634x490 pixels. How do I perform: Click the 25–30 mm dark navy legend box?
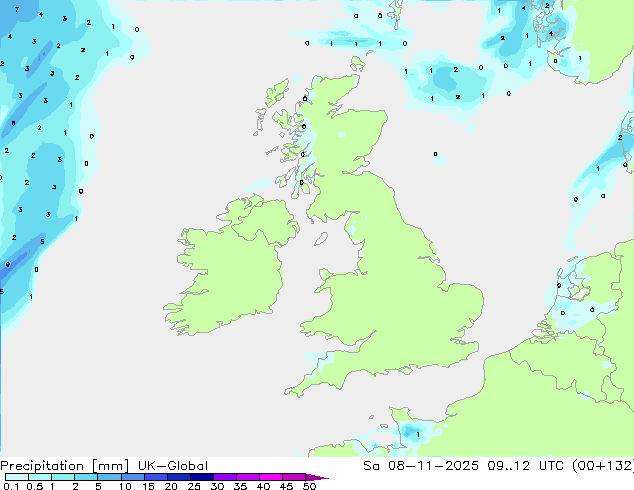click(202, 477)
